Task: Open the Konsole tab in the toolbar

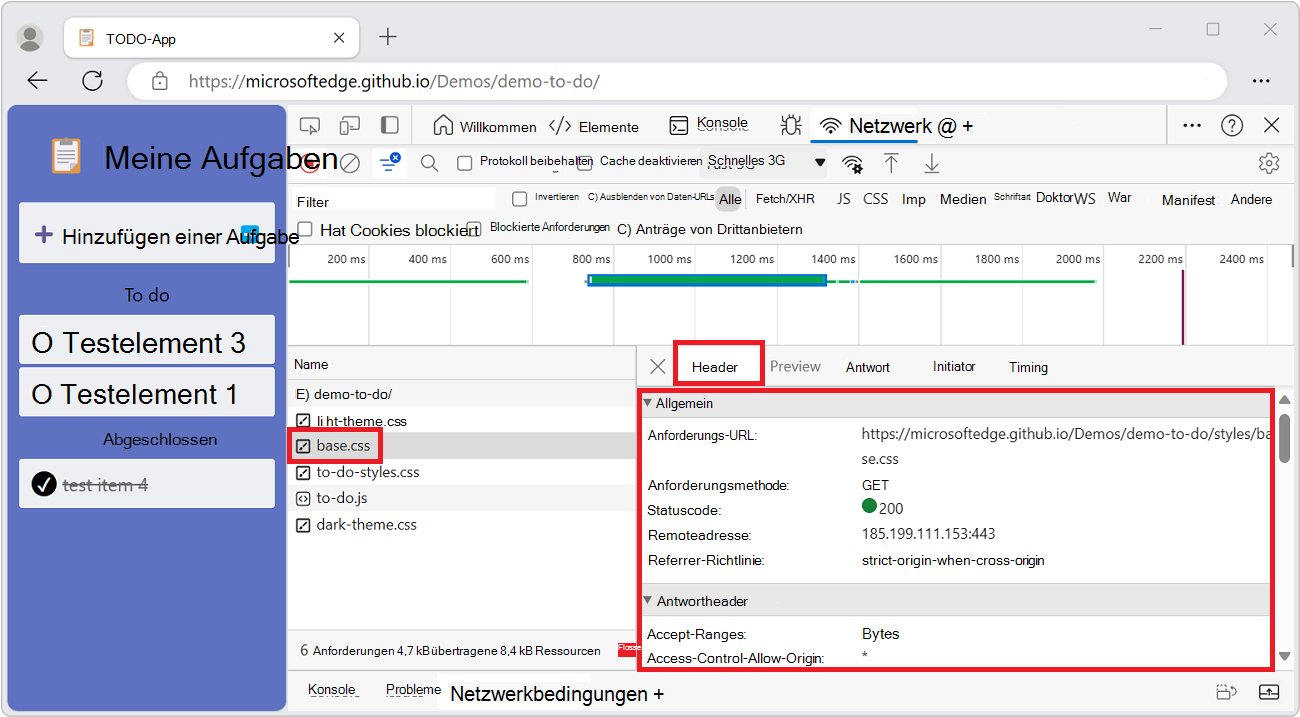Action: [709, 125]
